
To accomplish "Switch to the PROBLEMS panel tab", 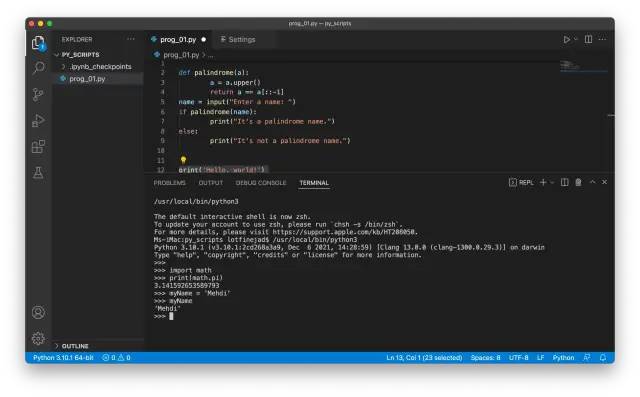I will [x=169, y=183].
